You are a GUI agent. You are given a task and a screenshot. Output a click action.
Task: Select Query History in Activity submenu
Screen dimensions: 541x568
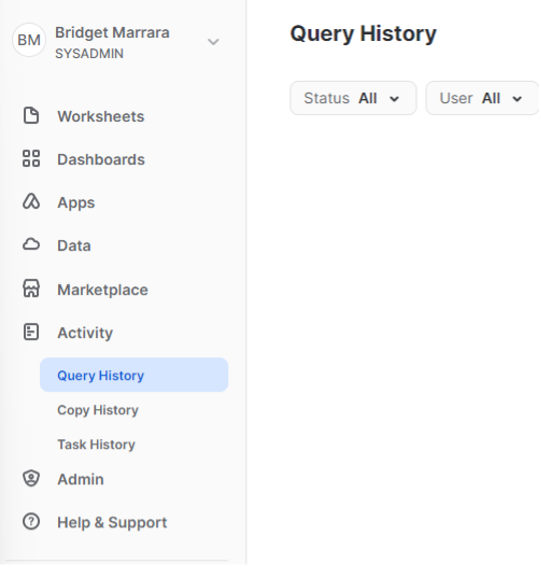coord(134,375)
